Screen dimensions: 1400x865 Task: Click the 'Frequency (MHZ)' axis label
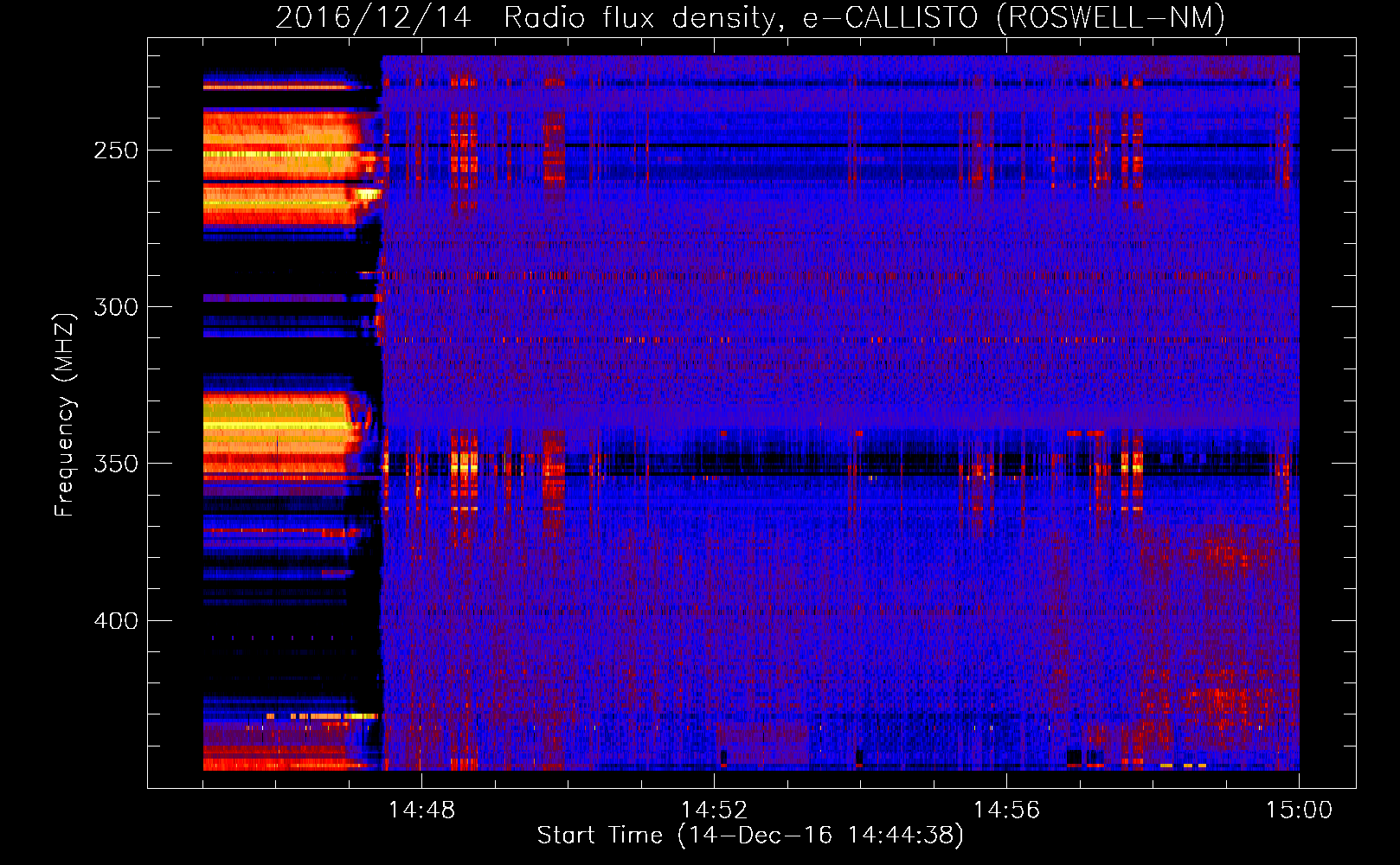[65, 415]
